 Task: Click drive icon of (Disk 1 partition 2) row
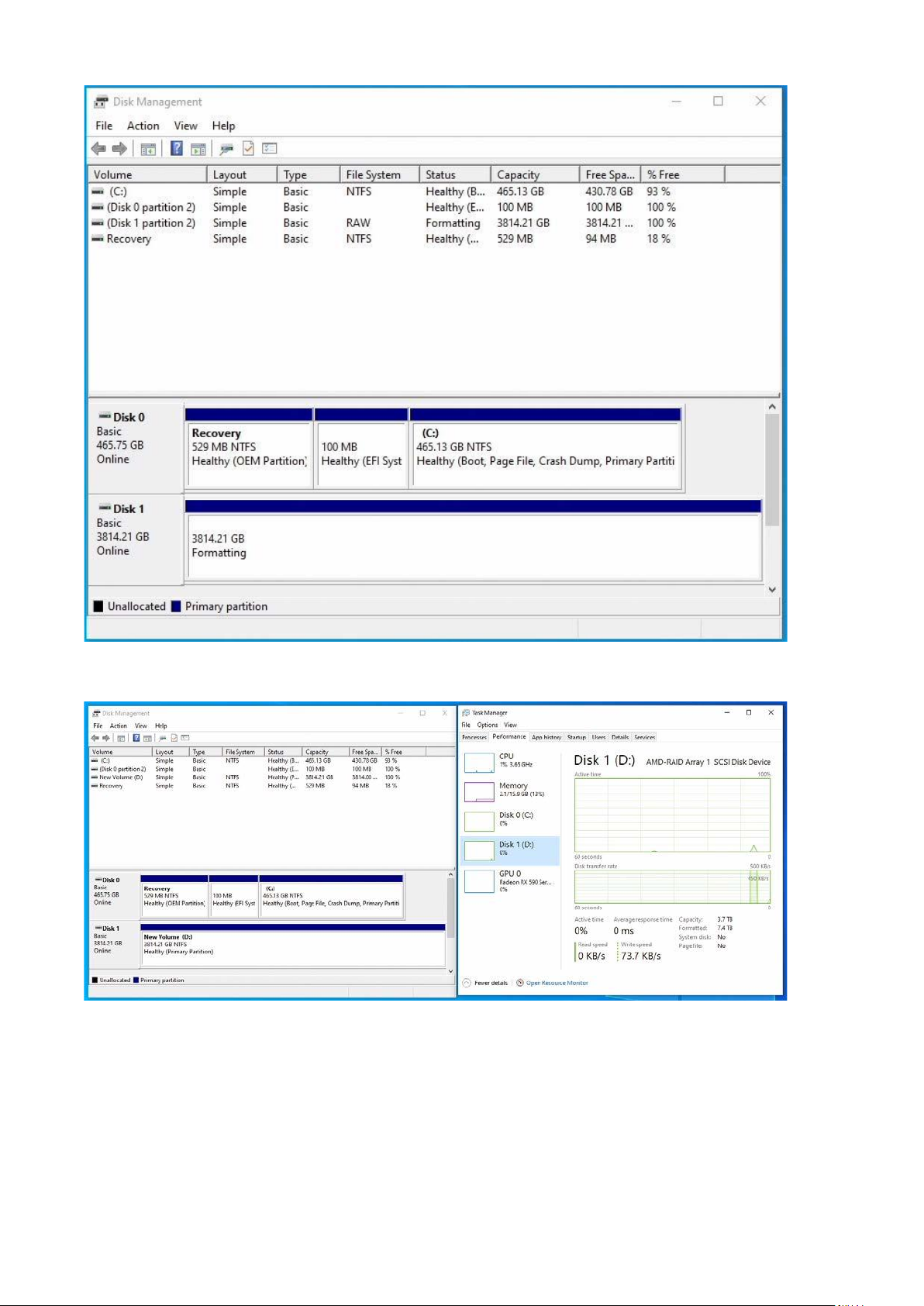98,223
